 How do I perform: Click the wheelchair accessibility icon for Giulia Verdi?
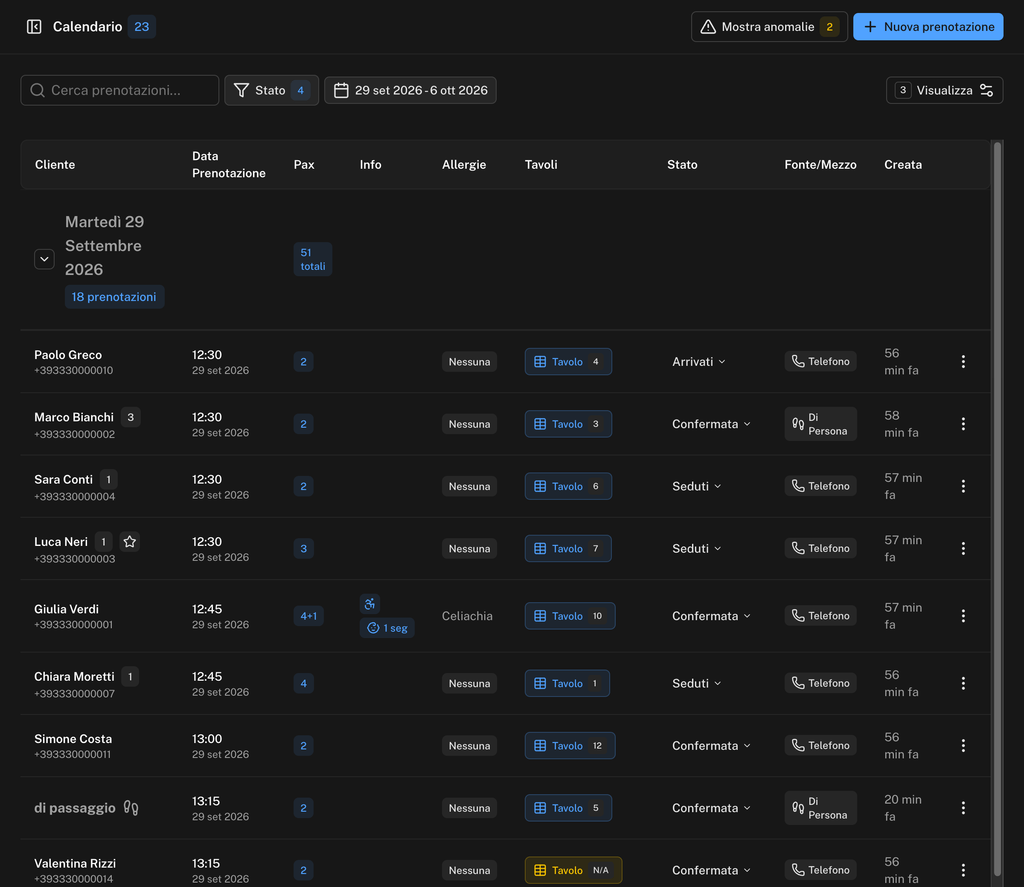click(x=370, y=604)
